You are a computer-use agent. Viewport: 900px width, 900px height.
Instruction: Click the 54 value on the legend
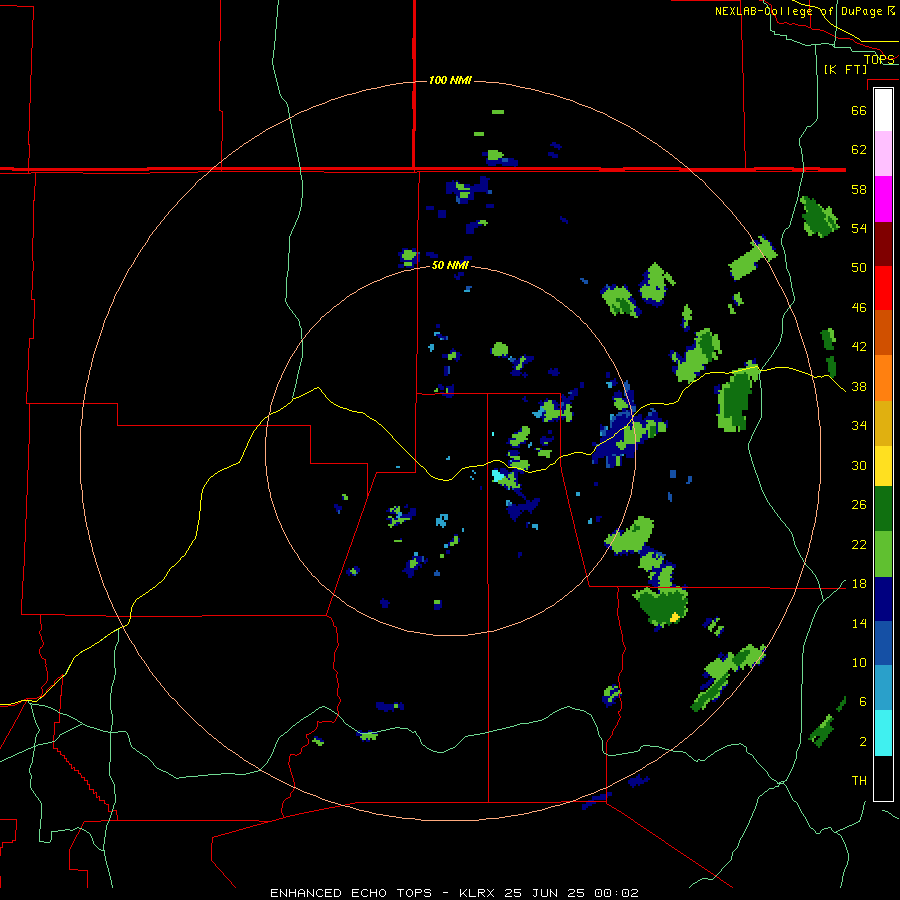859,228
